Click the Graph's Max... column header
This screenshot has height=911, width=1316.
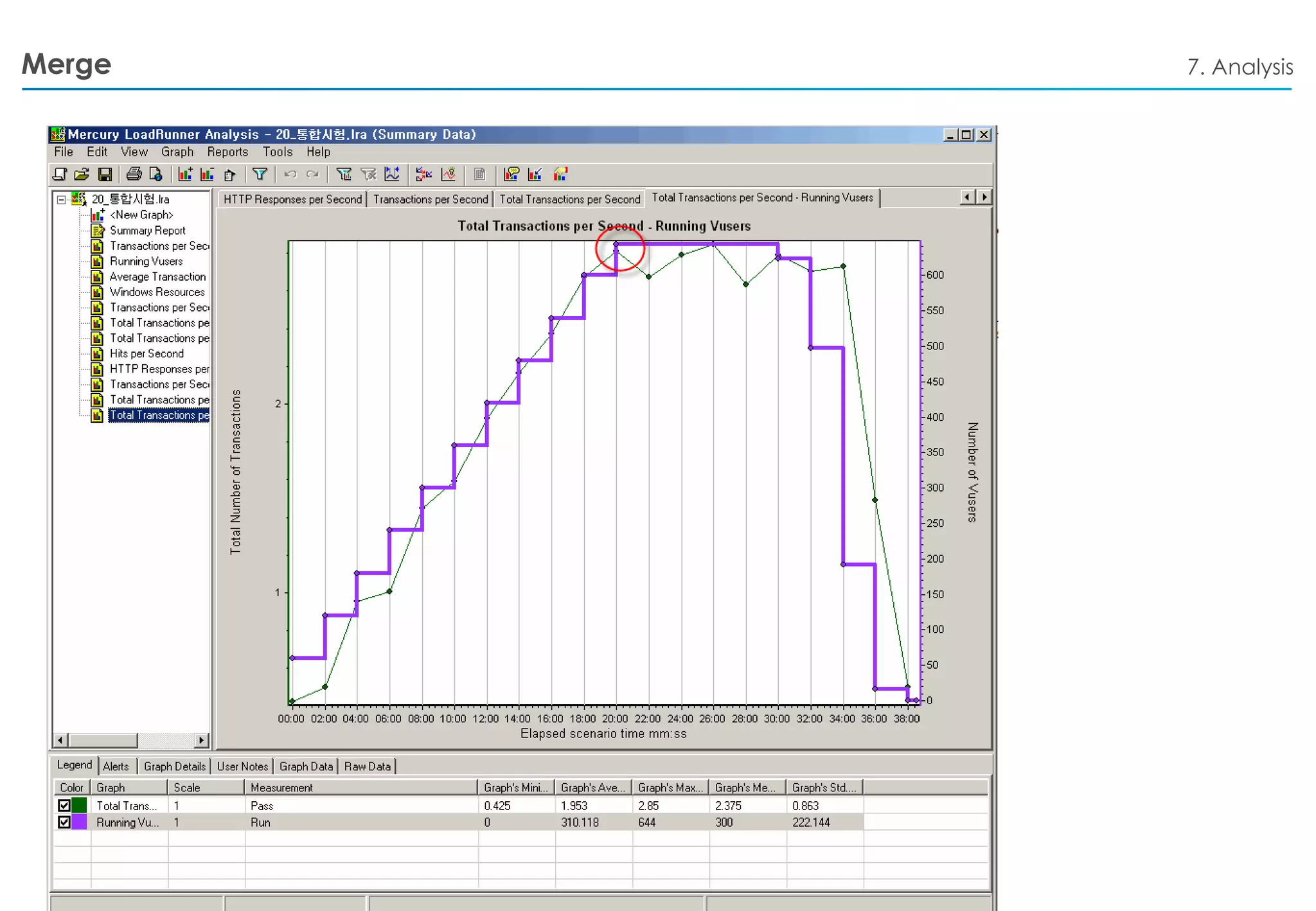(x=670, y=787)
